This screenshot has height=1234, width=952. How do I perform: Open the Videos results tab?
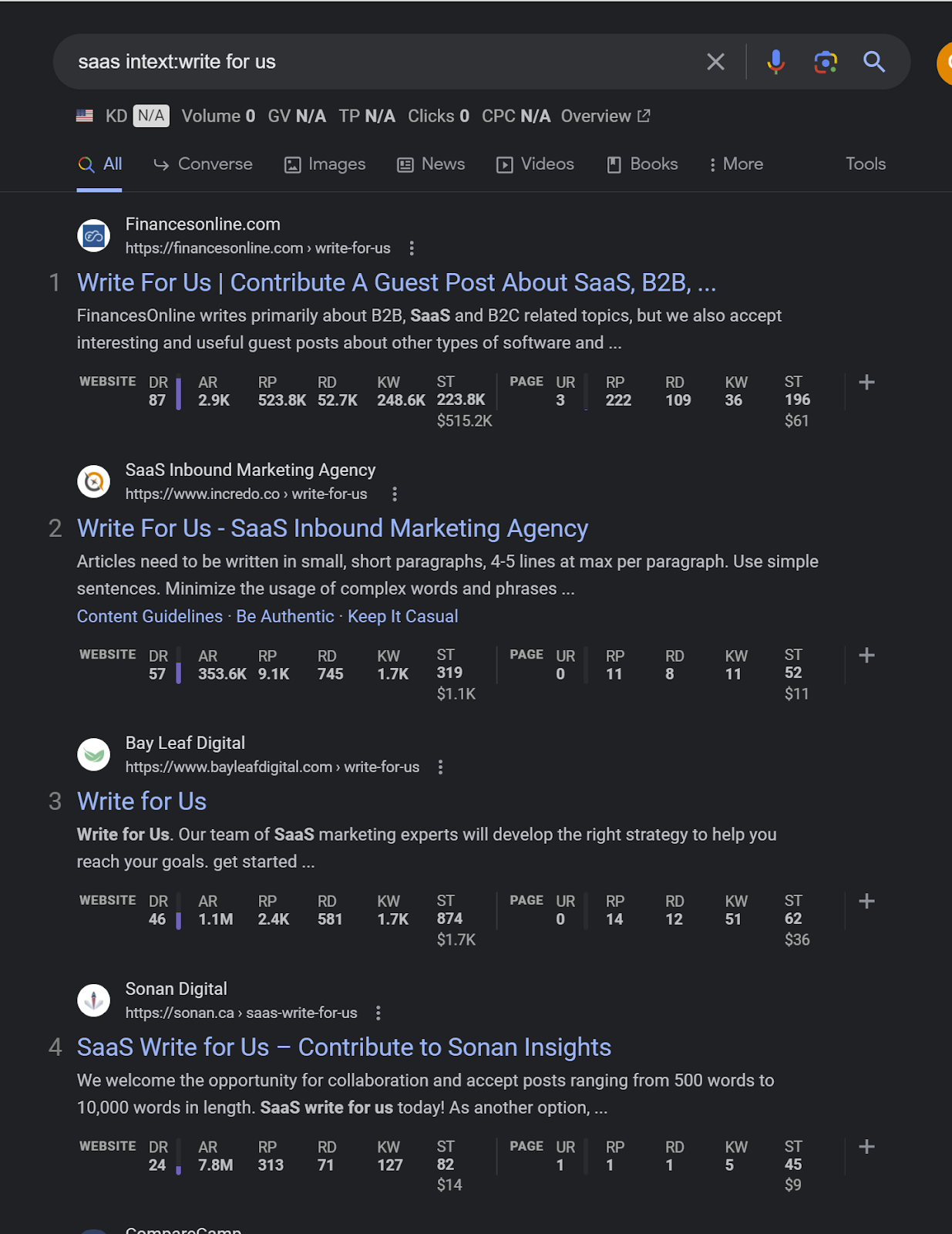535,164
